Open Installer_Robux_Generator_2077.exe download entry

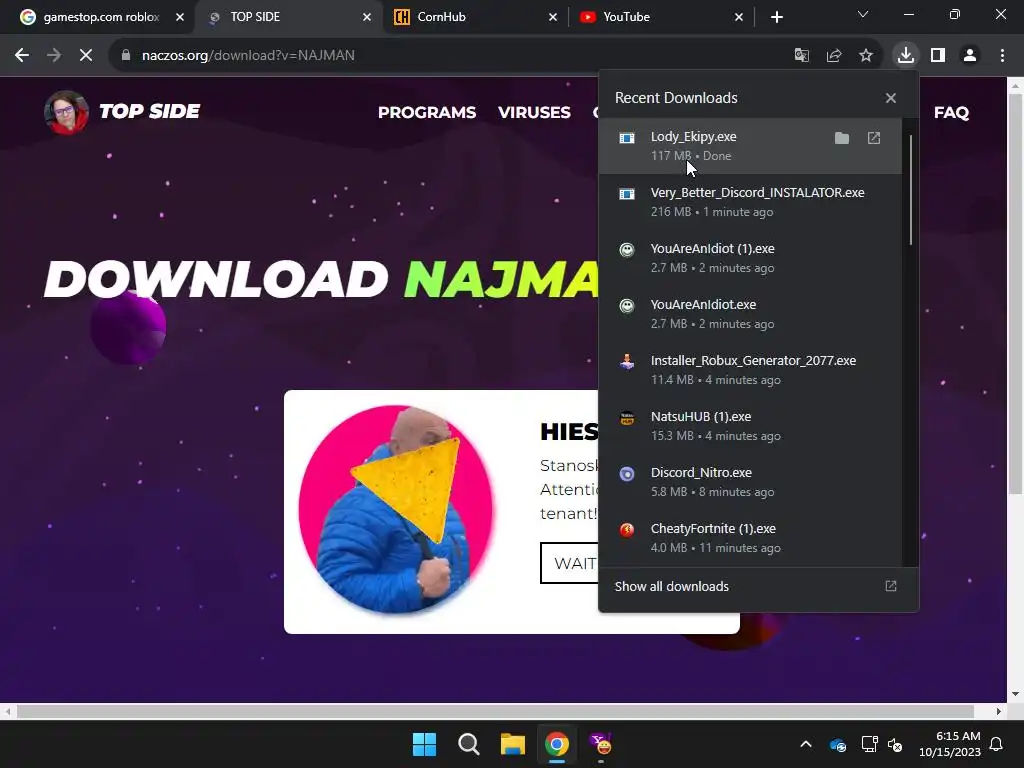pyautogui.click(x=750, y=370)
